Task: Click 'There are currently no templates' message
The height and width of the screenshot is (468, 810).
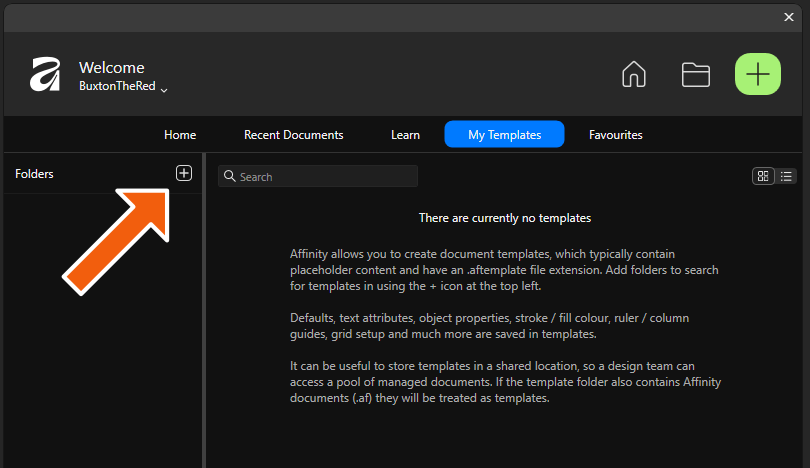Action: click(x=505, y=218)
